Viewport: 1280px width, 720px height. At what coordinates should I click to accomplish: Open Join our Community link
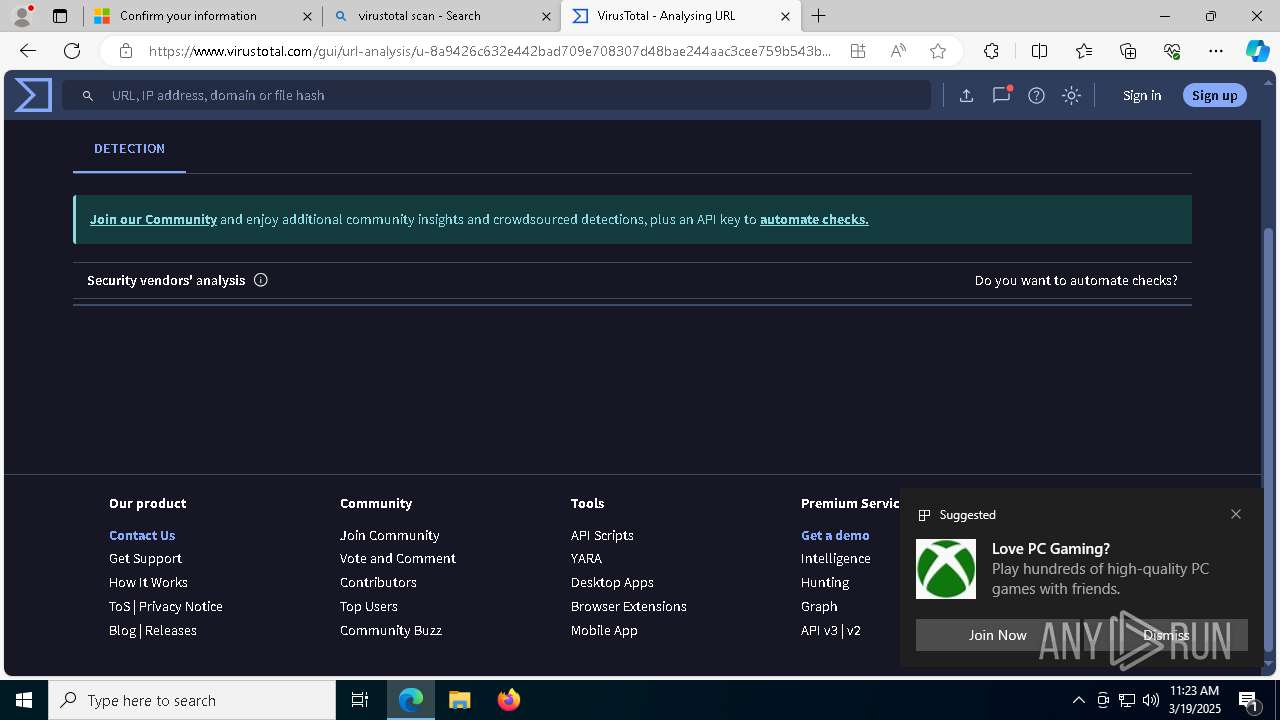pyautogui.click(x=153, y=219)
